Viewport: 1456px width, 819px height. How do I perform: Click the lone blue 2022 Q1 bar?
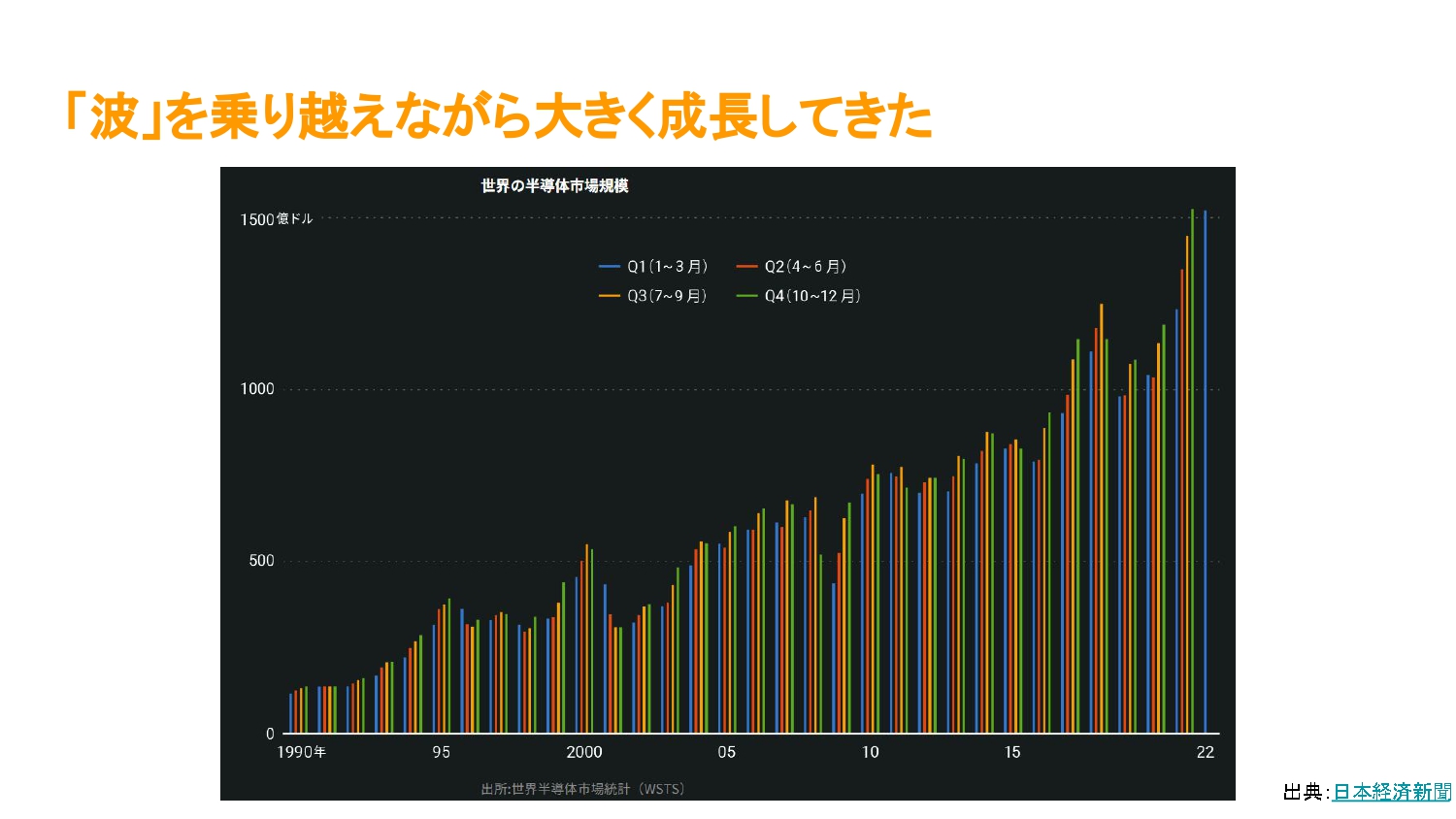coord(1206,472)
